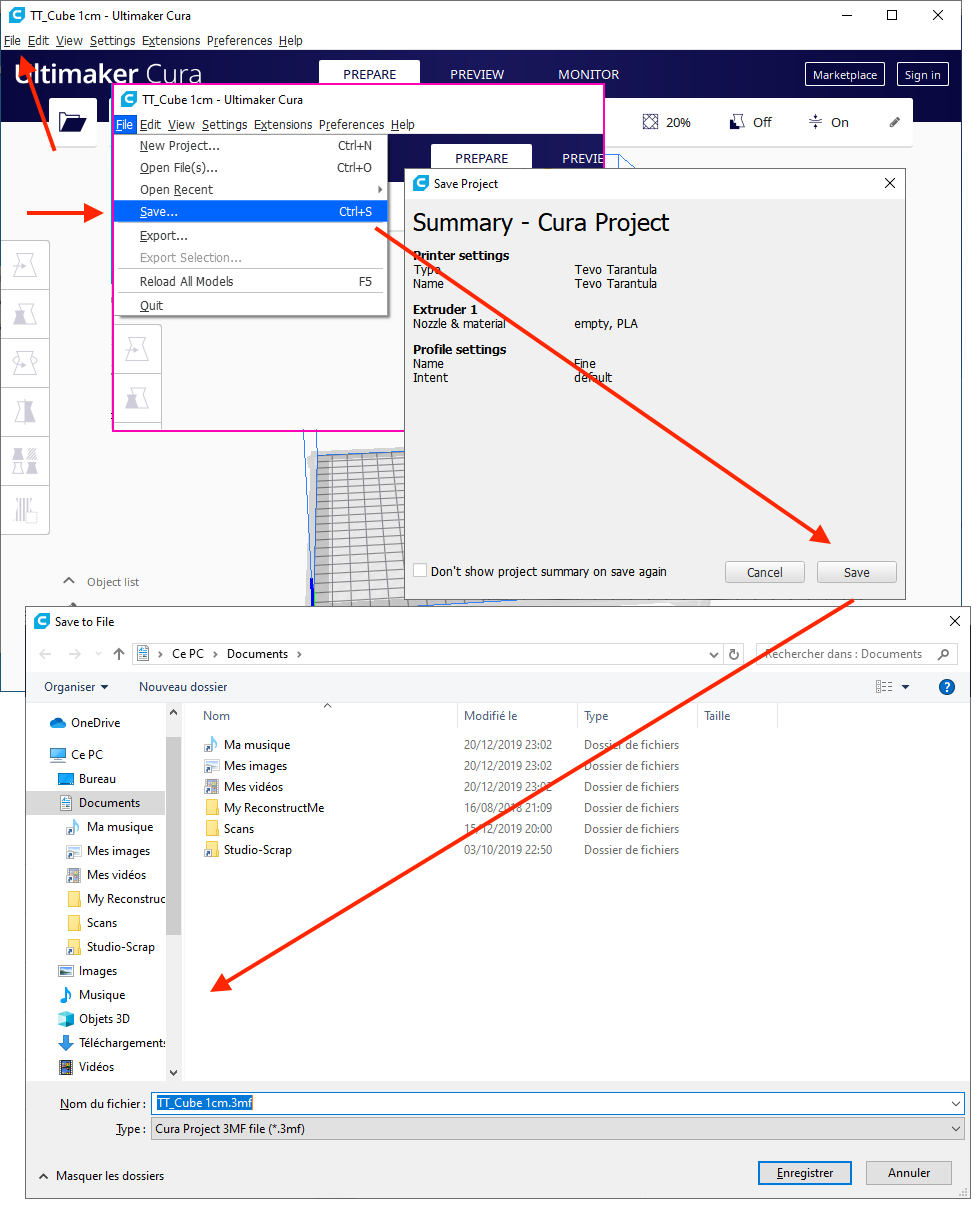
Task: Go back in the Save to File dialog
Action: click(45, 654)
